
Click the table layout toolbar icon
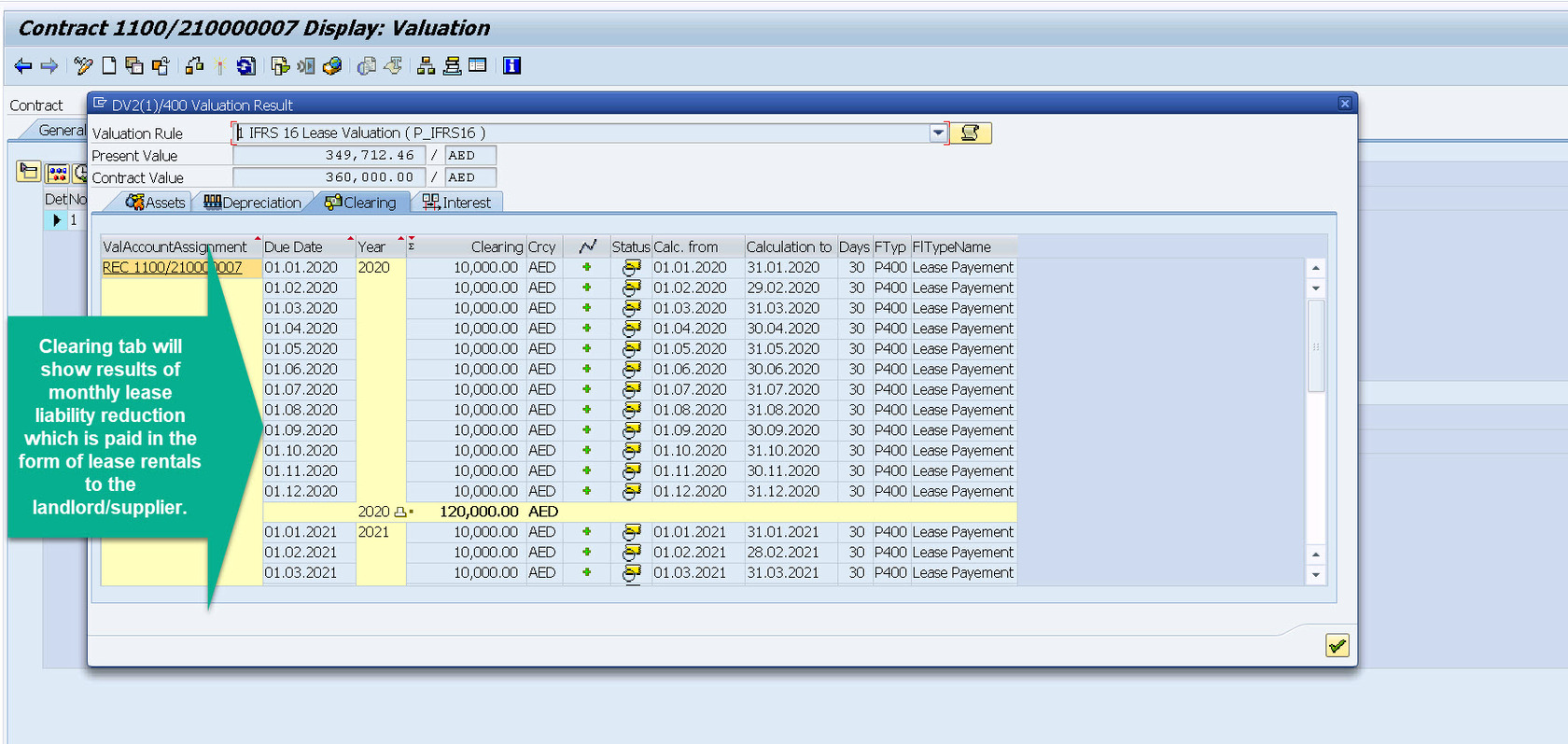pos(478,65)
